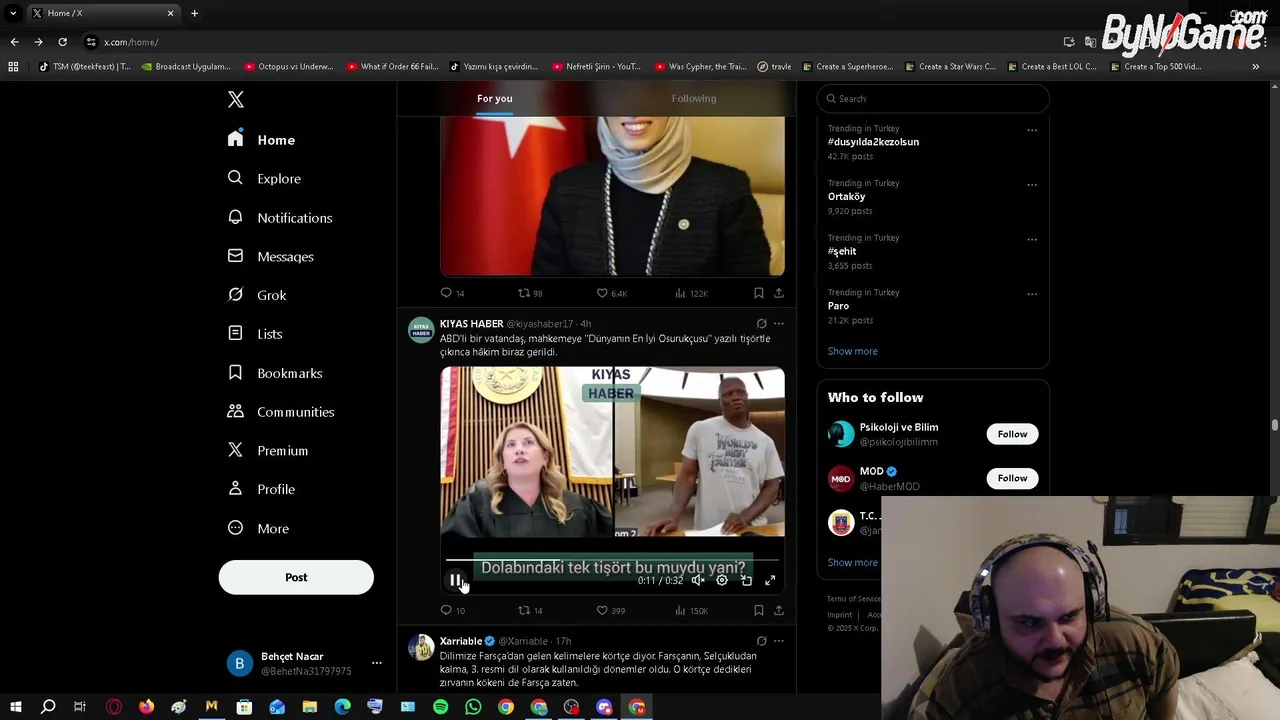Bookmark the post with 122K views
Viewport: 1280px width, 720px height.
click(x=758, y=293)
